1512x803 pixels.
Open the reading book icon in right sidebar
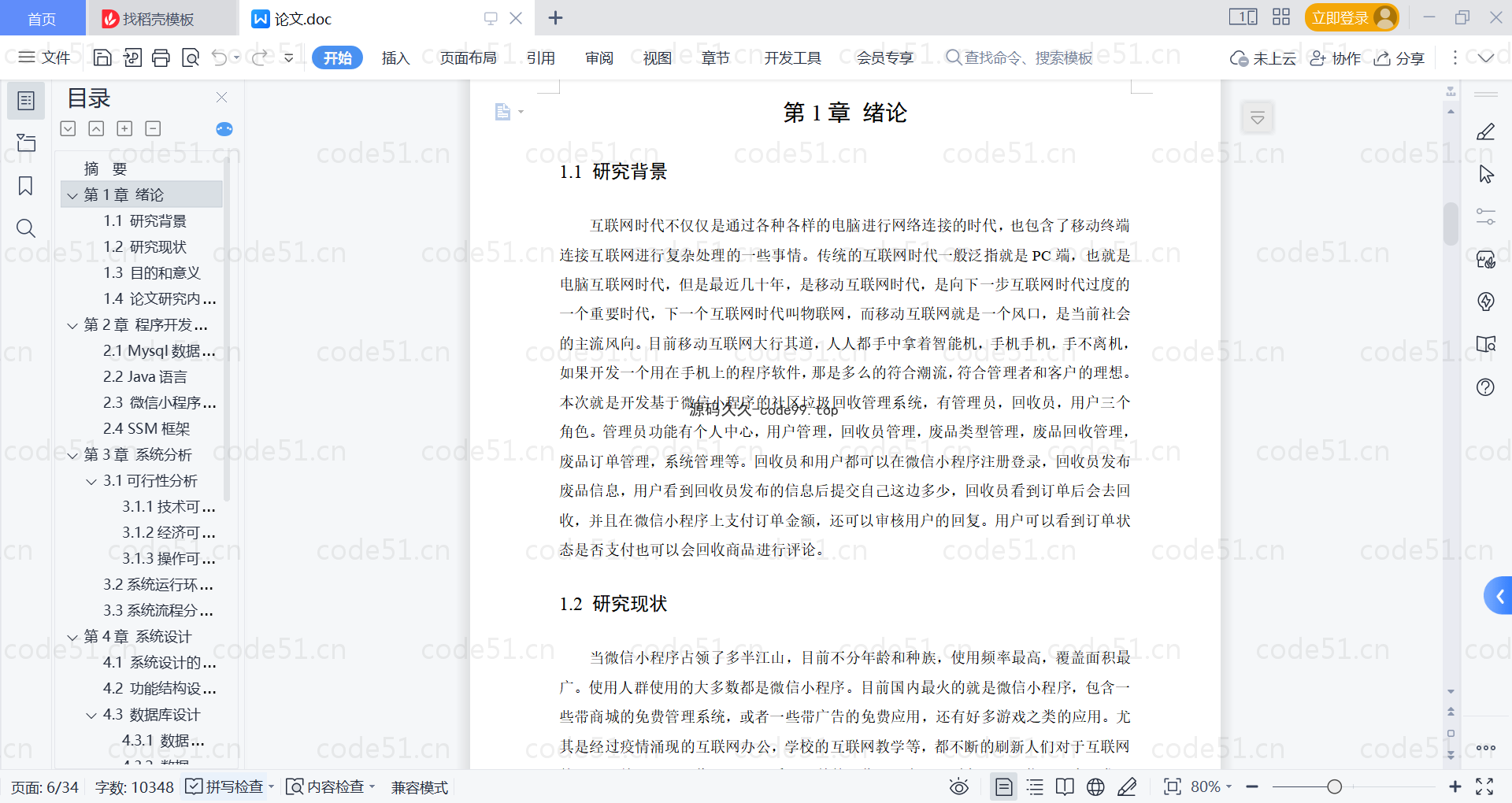[x=1485, y=344]
